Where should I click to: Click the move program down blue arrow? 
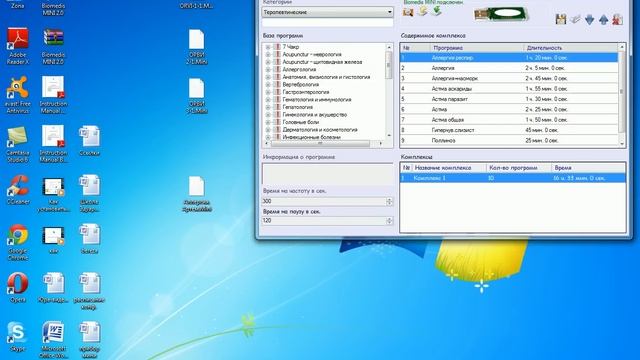(589, 19)
